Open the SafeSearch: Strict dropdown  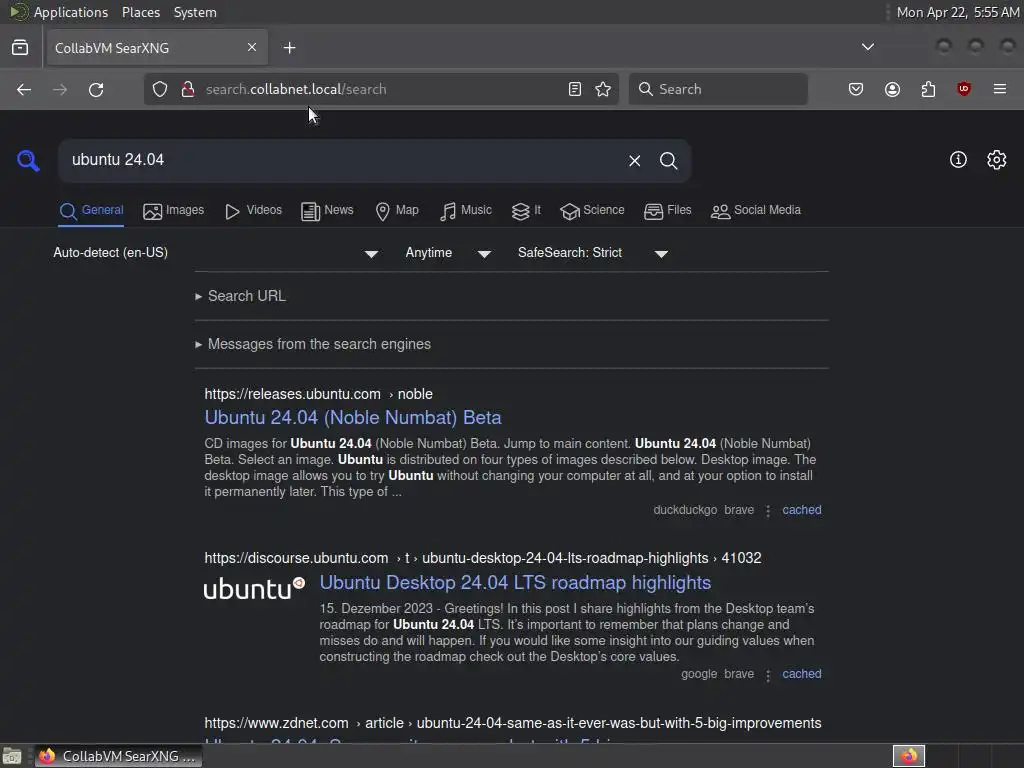pos(593,253)
